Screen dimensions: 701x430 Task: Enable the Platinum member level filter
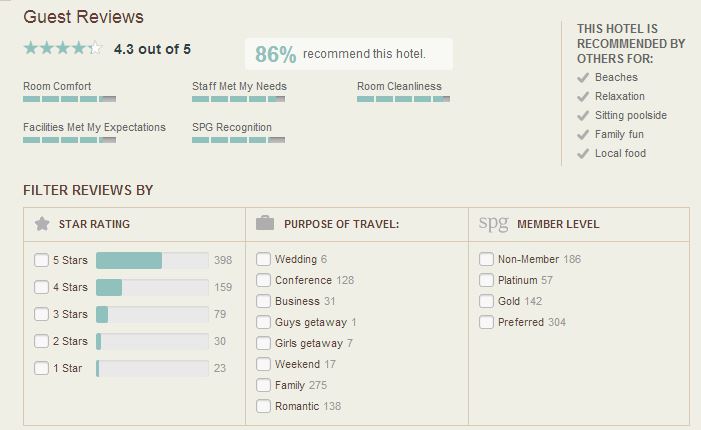486,280
